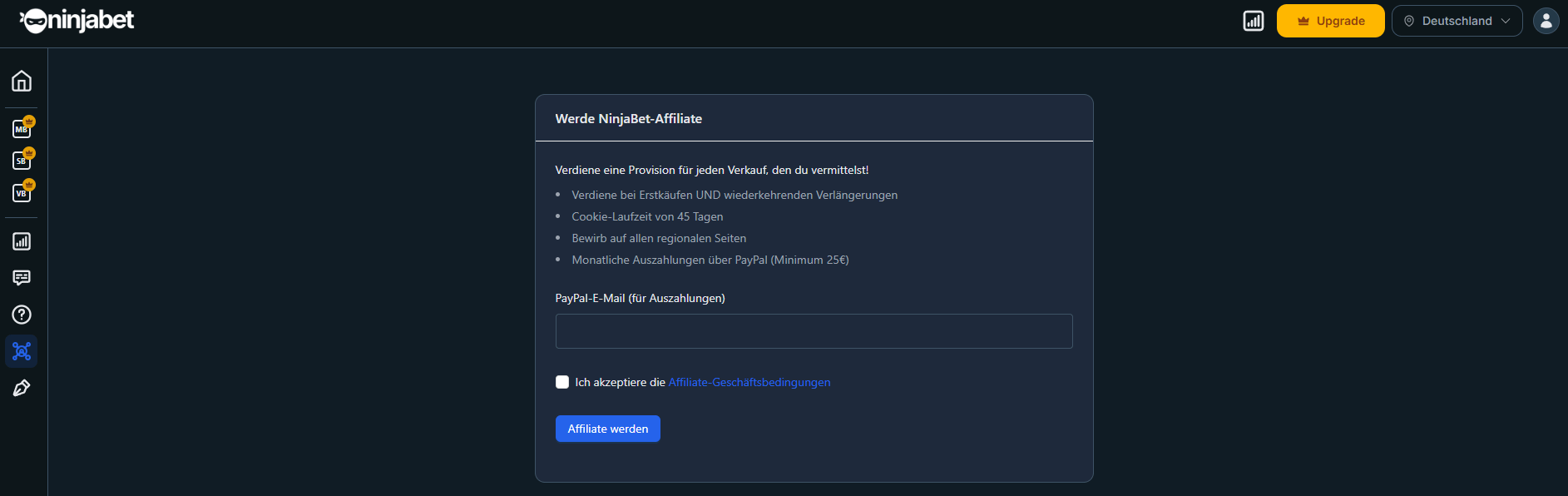Viewport: 1568px width, 496px height.
Task: Check the accept affiliate terms checkbox
Action: (x=562, y=382)
